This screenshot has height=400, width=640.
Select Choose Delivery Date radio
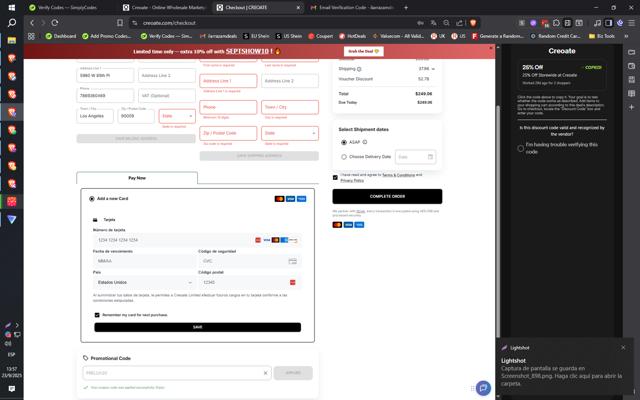coord(344,157)
